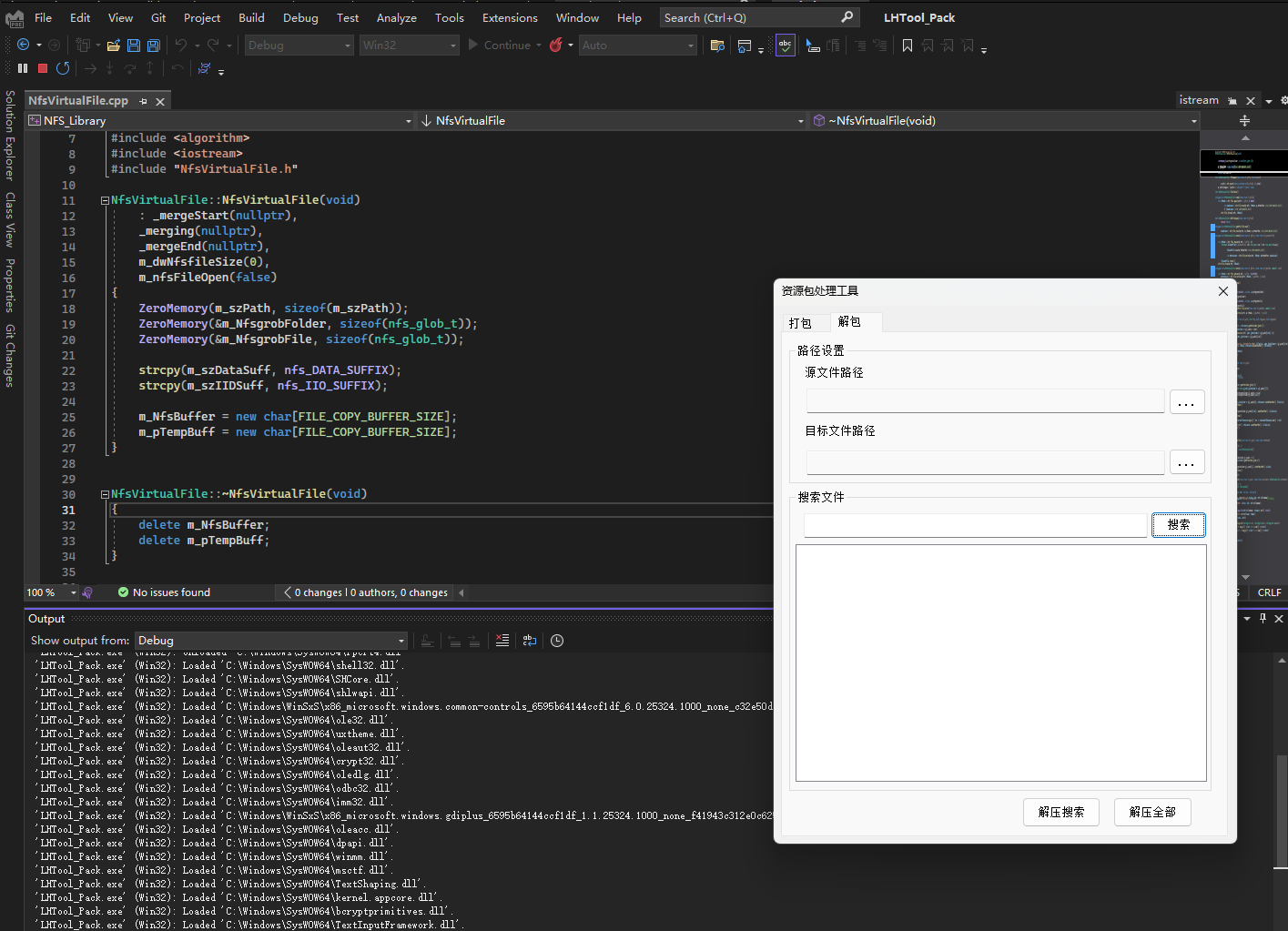Click the 目标文件路径 text field
The image size is (1288, 931).
(985, 462)
